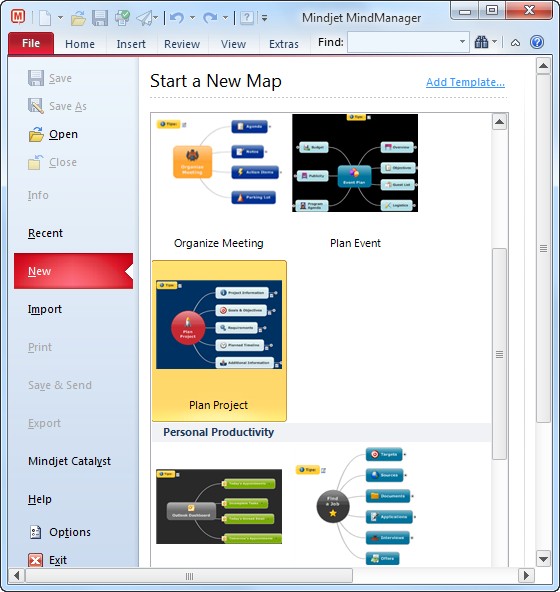Image resolution: width=560 pixels, height=592 pixels.
Task: Click the Open folder icon in the File menu
Action: point(36,134)
